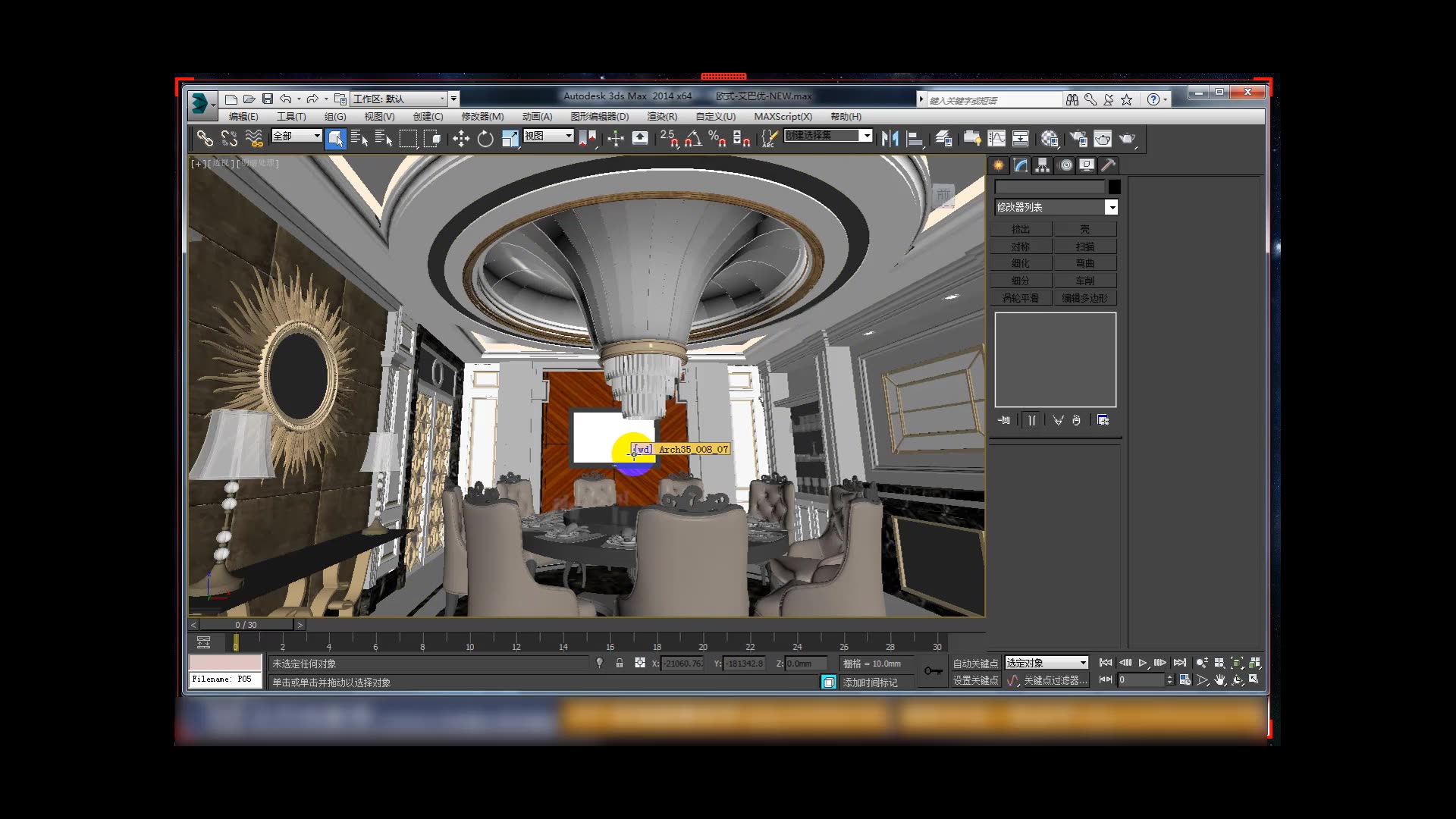Open the 修改器列表 modifier dropdown

[1112, 206]
